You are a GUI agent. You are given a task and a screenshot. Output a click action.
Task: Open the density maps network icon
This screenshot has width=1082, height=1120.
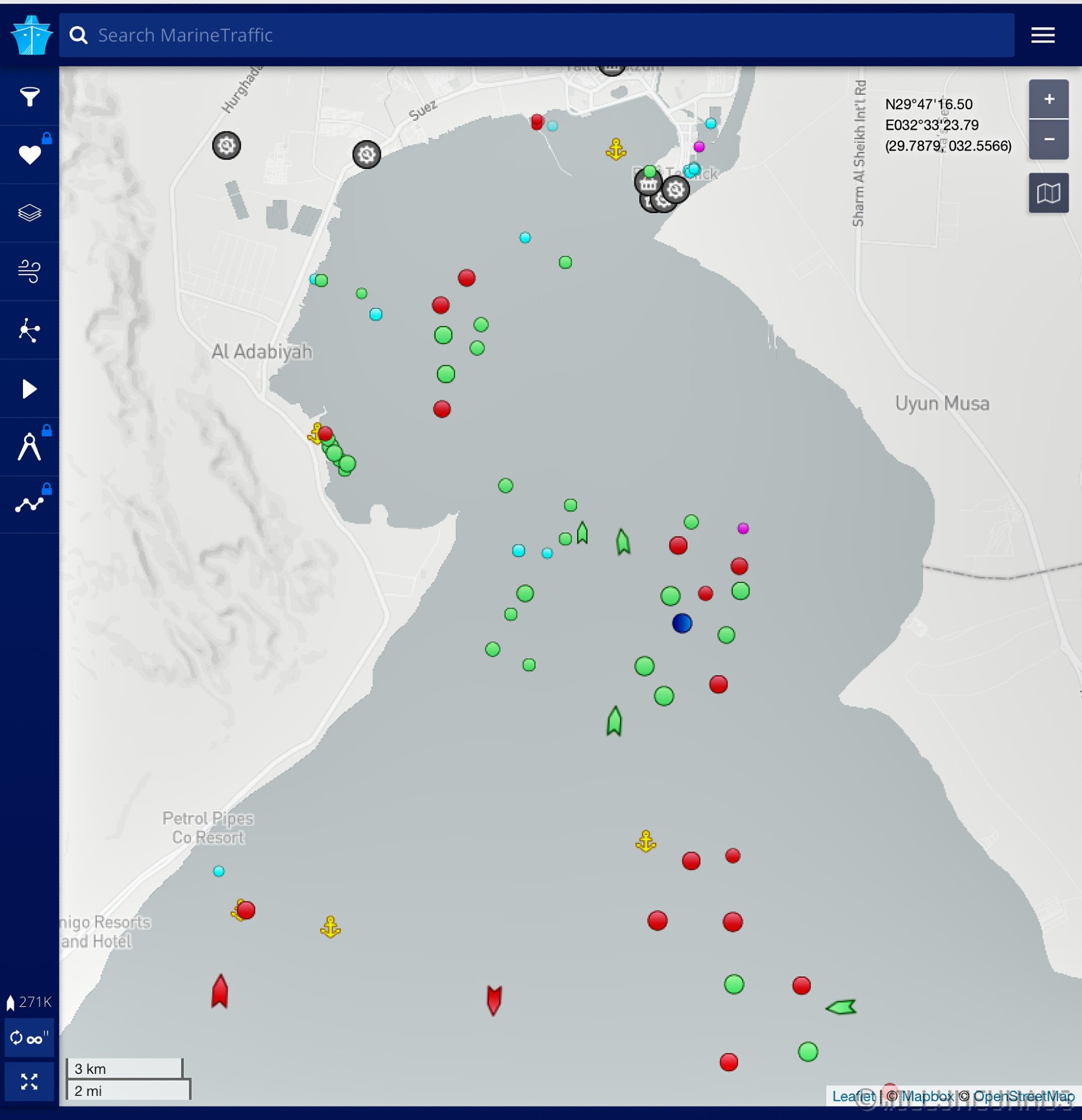[29, 330]
